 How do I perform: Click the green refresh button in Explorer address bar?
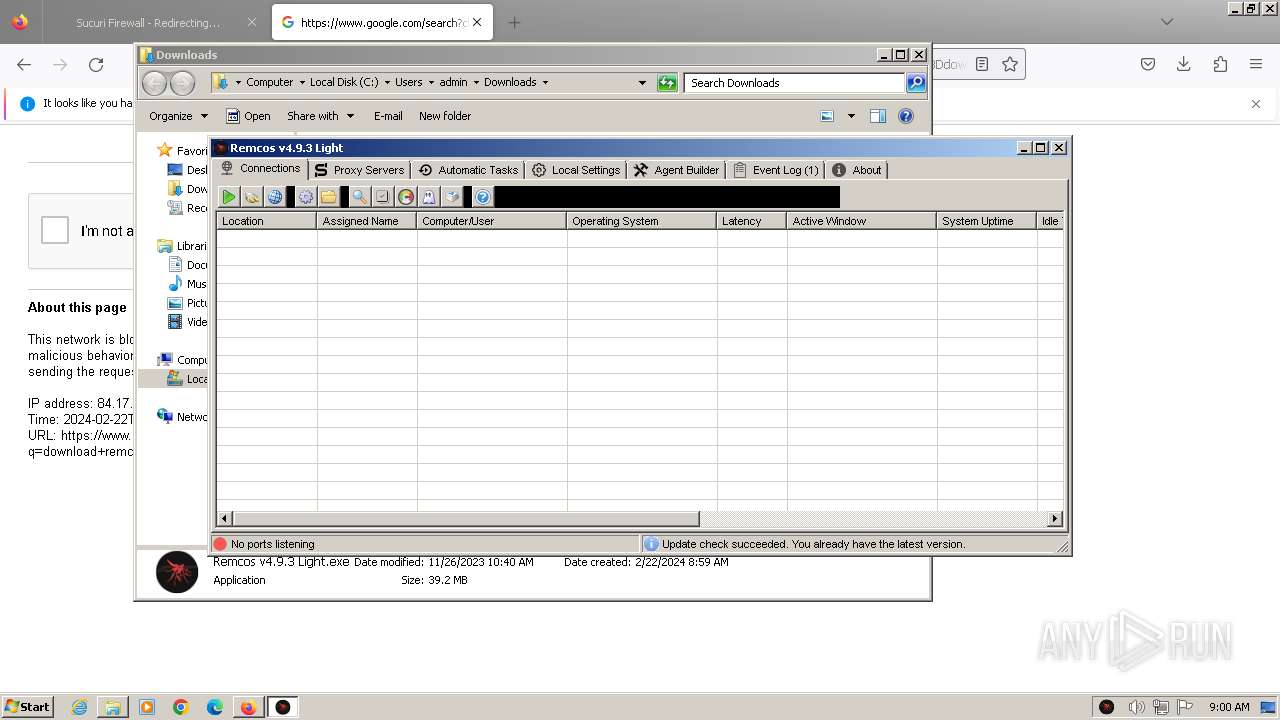(x=667, y=83)
